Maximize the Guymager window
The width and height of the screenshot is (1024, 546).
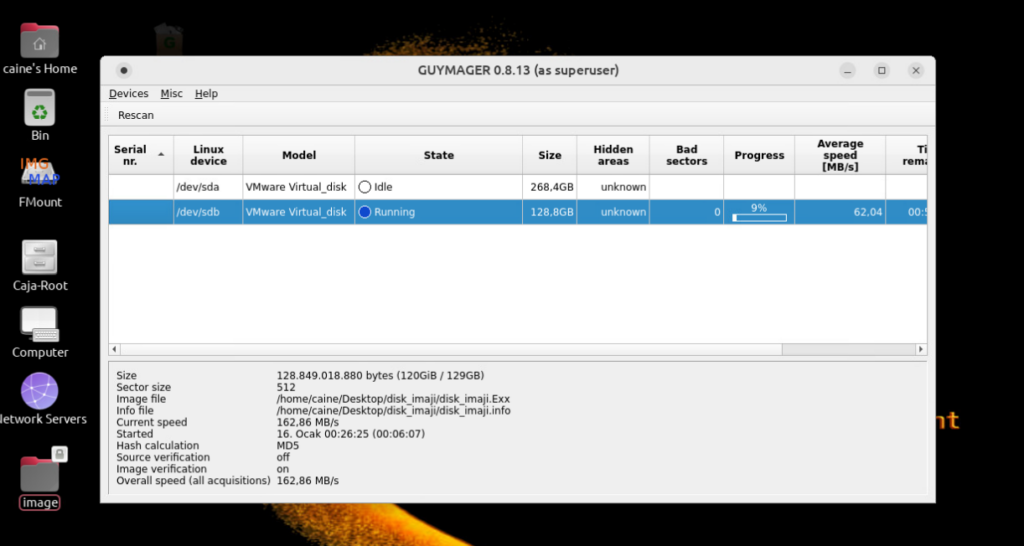tap(882, 71)
